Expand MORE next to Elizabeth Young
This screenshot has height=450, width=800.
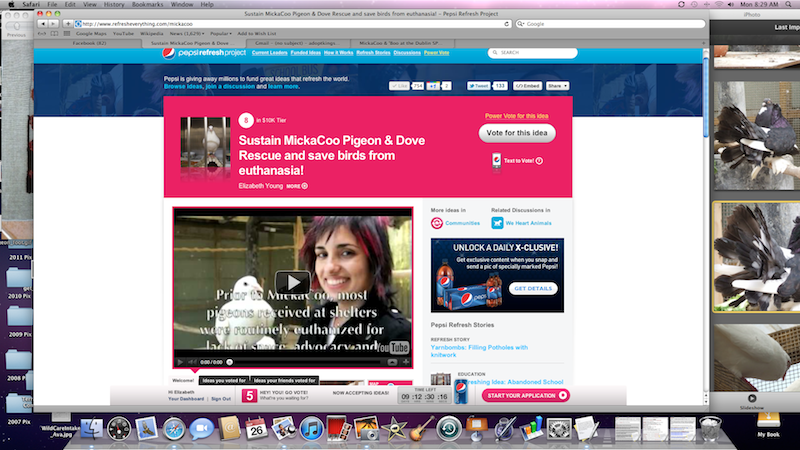point(297,186)
